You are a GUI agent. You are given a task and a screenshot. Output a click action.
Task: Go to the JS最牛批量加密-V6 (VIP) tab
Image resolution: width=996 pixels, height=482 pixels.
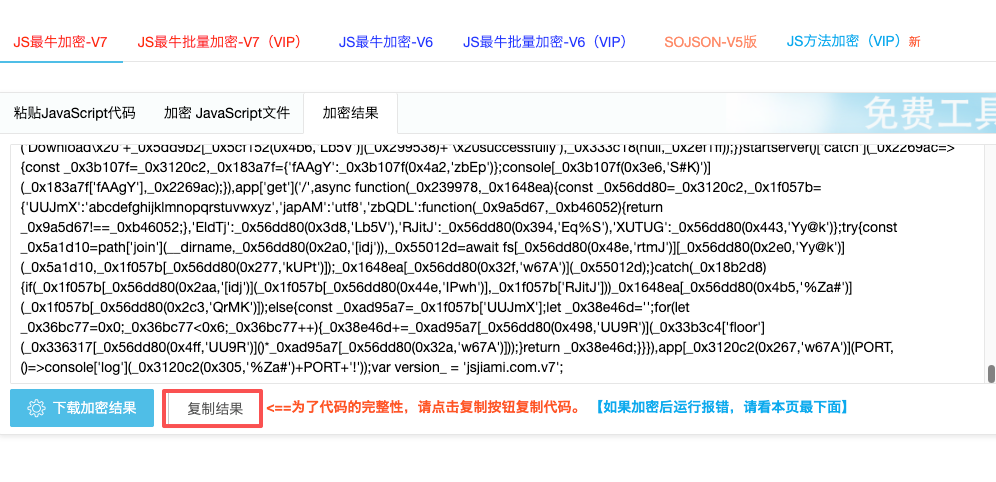pos(544,42)
